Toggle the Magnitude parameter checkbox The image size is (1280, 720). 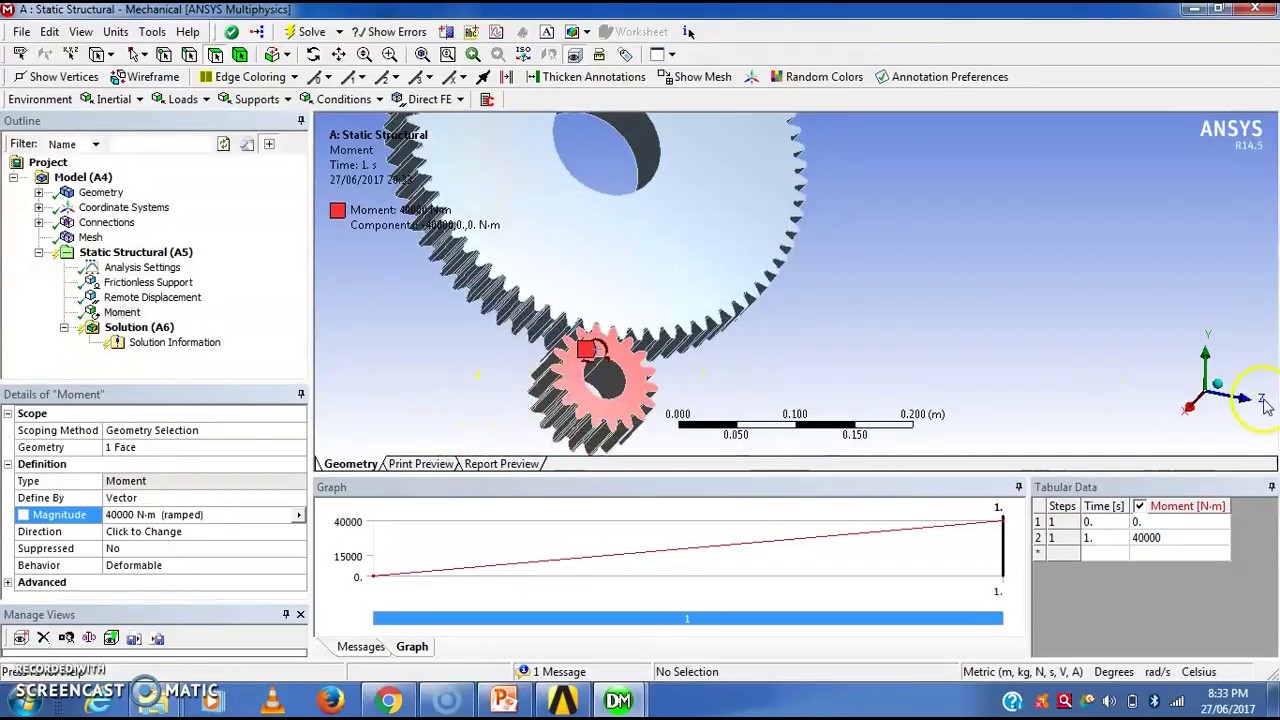(23, 515)
